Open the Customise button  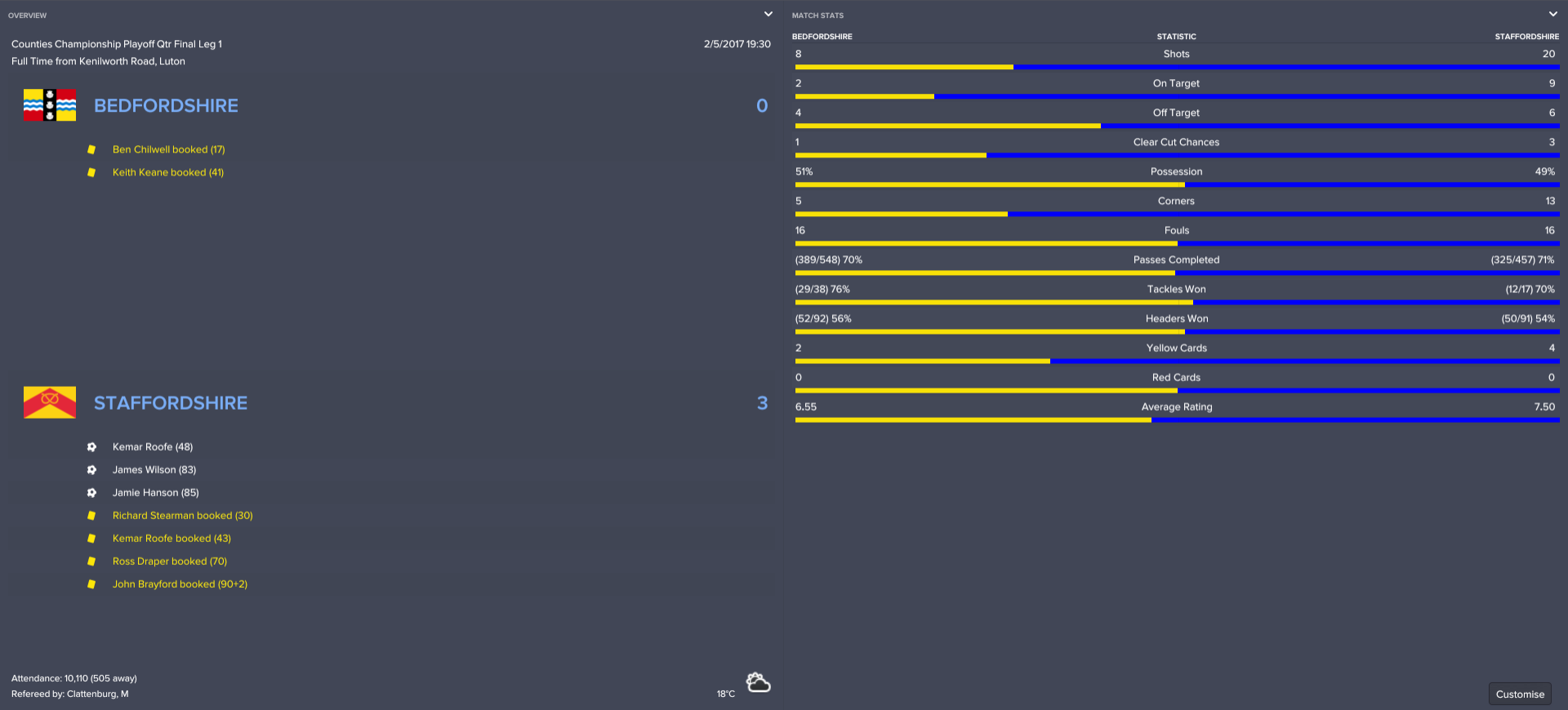tap(1519, 694)
